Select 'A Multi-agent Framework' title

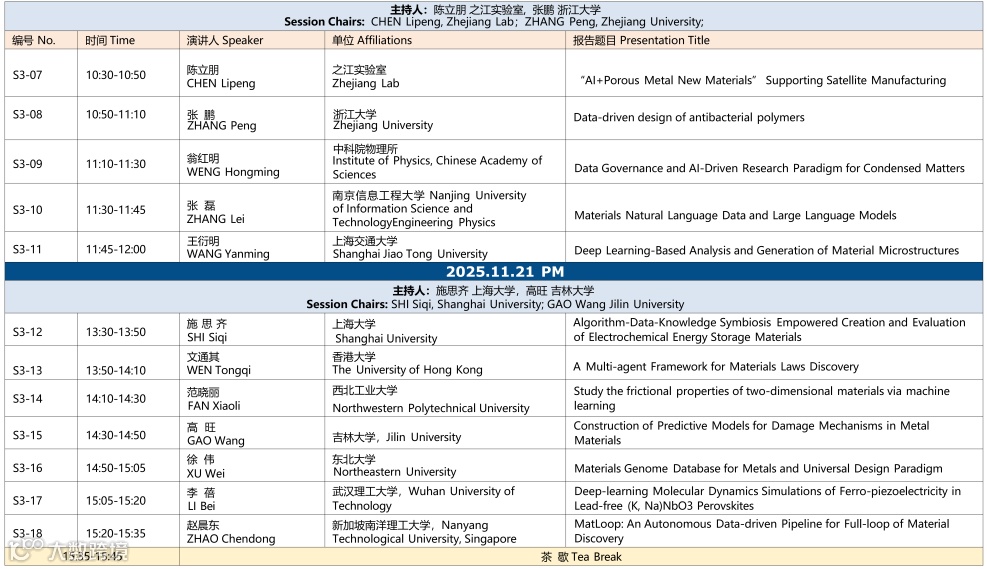coord(716,367)
